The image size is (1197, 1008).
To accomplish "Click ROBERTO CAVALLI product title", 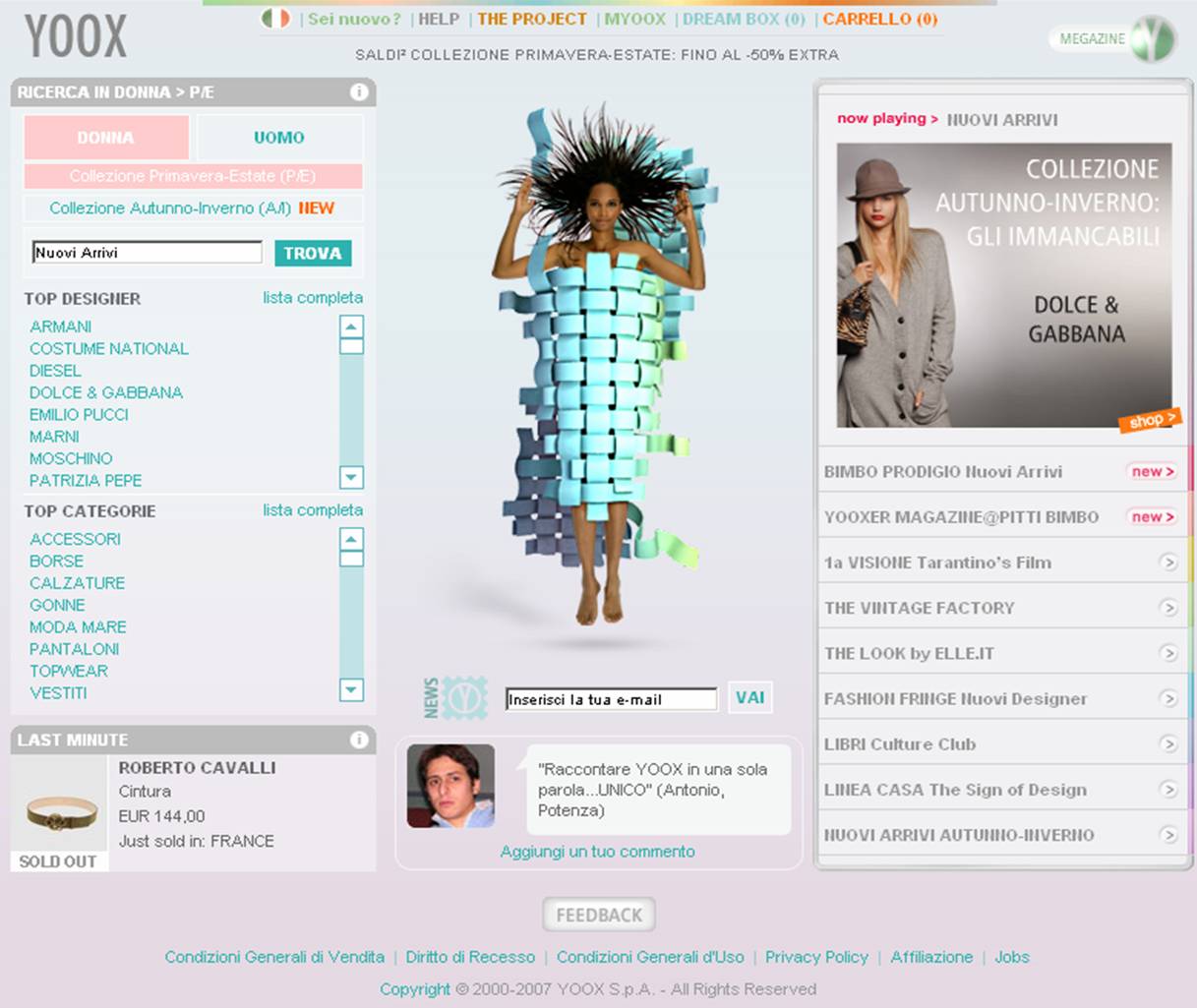I will 197,767.
